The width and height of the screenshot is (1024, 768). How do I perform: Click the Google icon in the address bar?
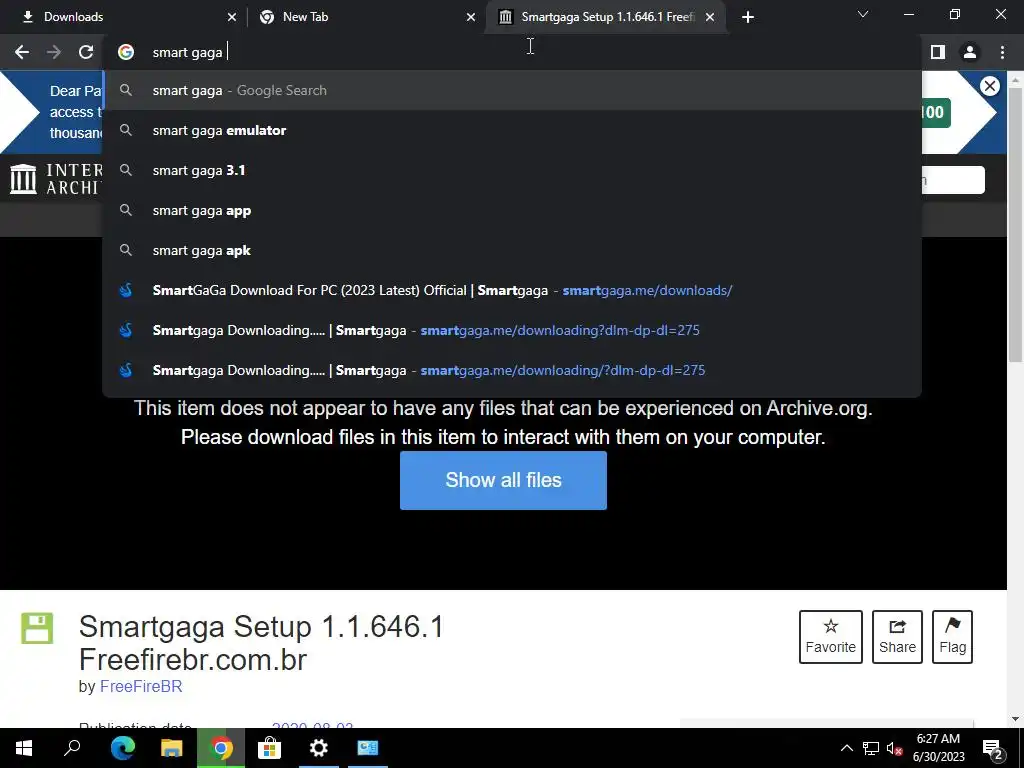[126, 52]
